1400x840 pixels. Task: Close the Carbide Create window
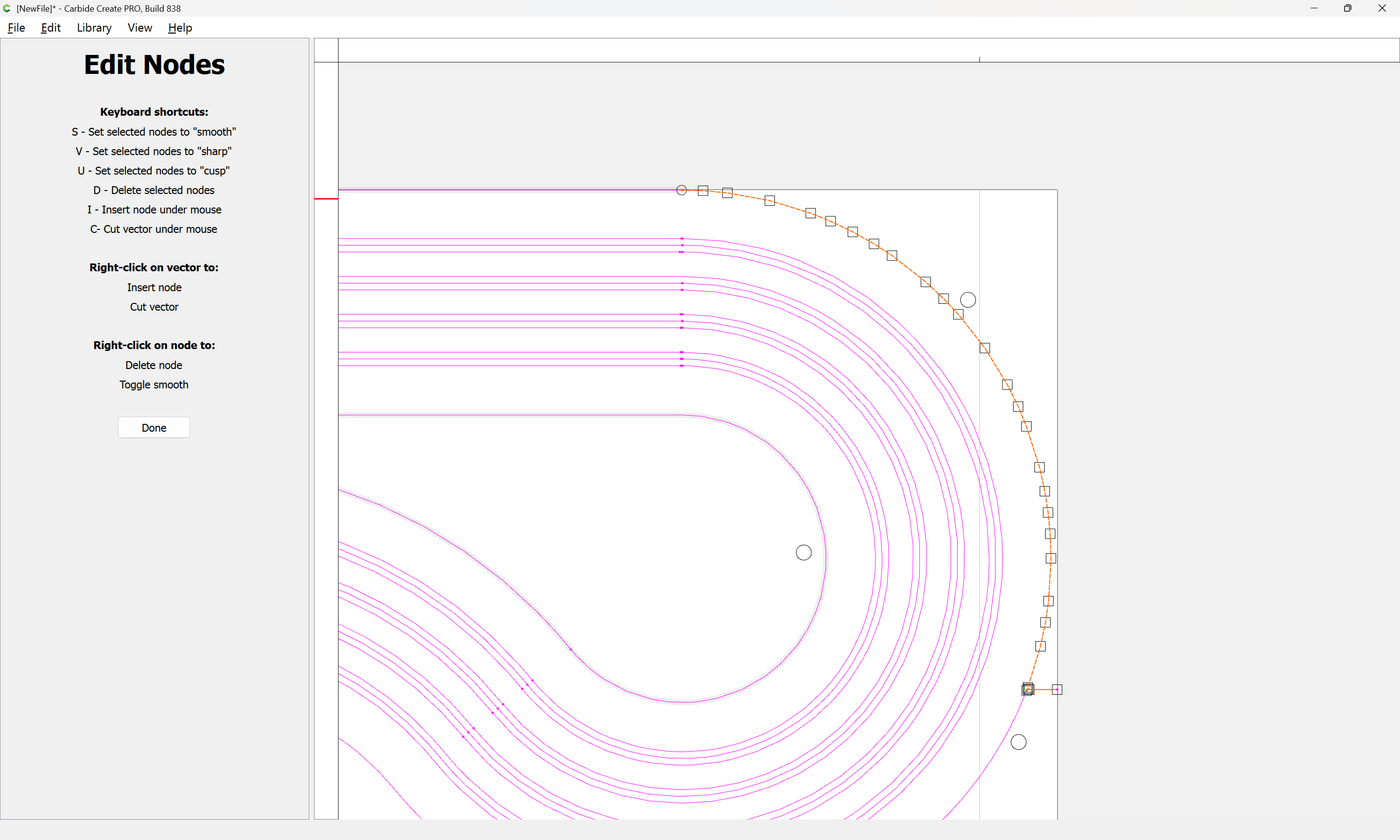click(1382, 8)
